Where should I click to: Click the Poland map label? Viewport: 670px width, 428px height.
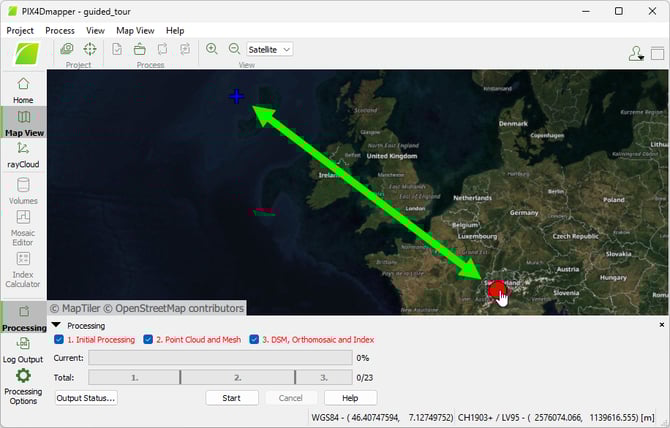pos(614,200)
